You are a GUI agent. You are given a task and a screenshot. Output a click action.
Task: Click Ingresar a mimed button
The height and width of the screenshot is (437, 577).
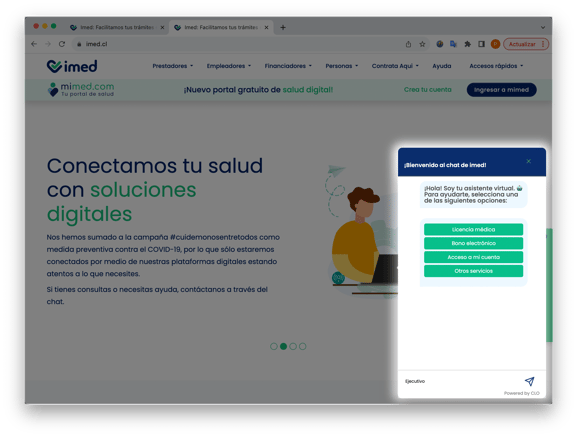tap(502, 90)
